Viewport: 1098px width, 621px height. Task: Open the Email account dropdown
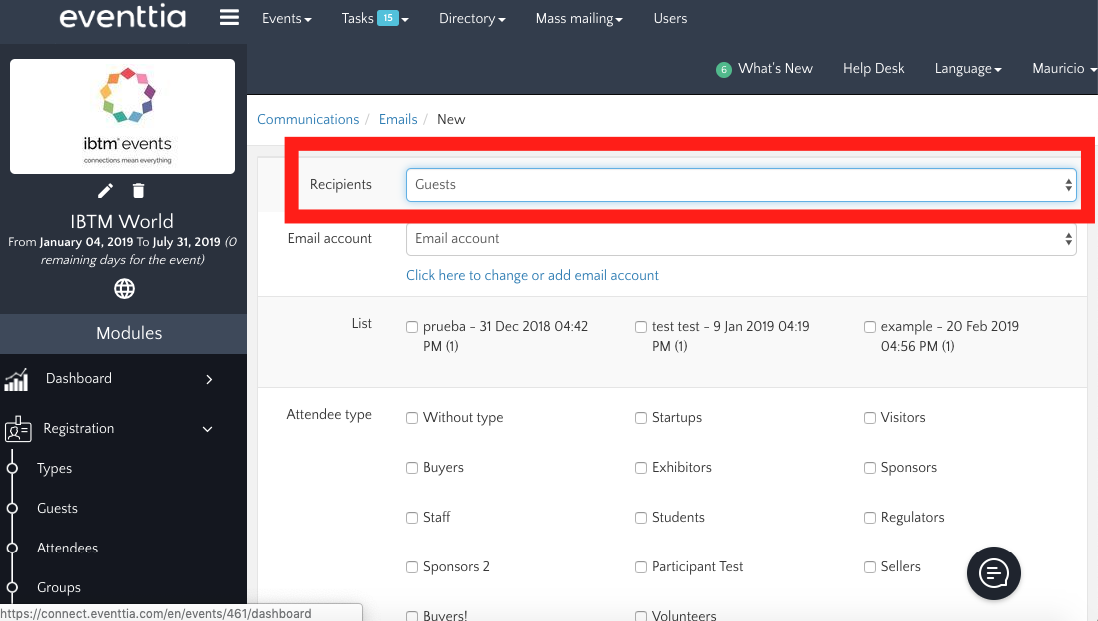740,239
